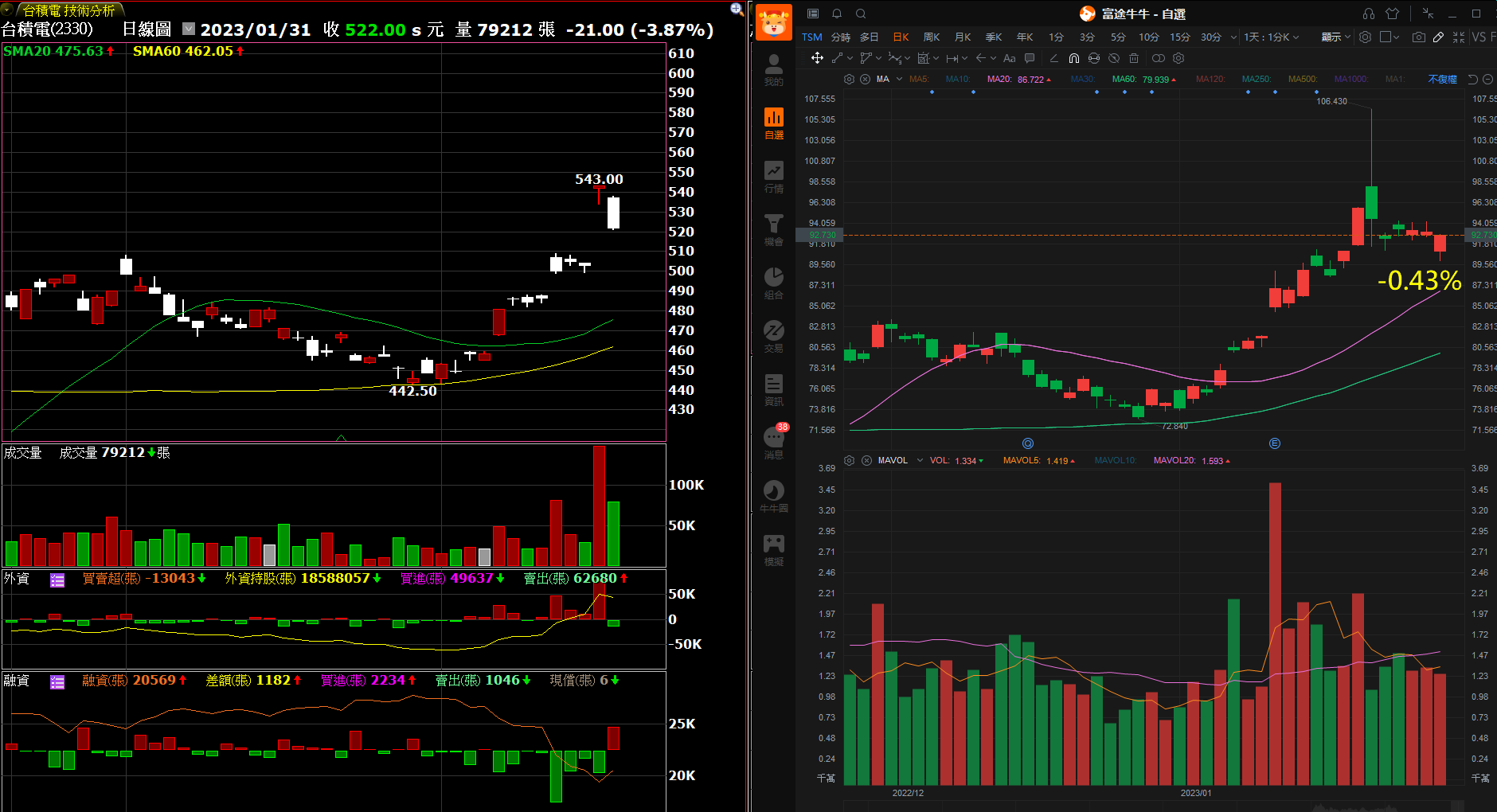Open MA indicator selector dropdown
The width and height of the screenshot is (1497, 812).
point(899,79)
